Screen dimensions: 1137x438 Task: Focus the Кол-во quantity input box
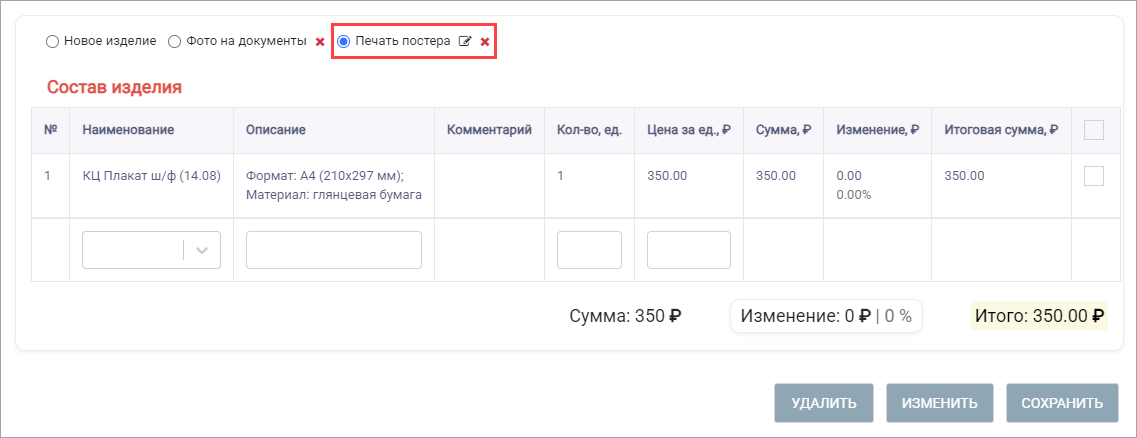coord(590,250)
